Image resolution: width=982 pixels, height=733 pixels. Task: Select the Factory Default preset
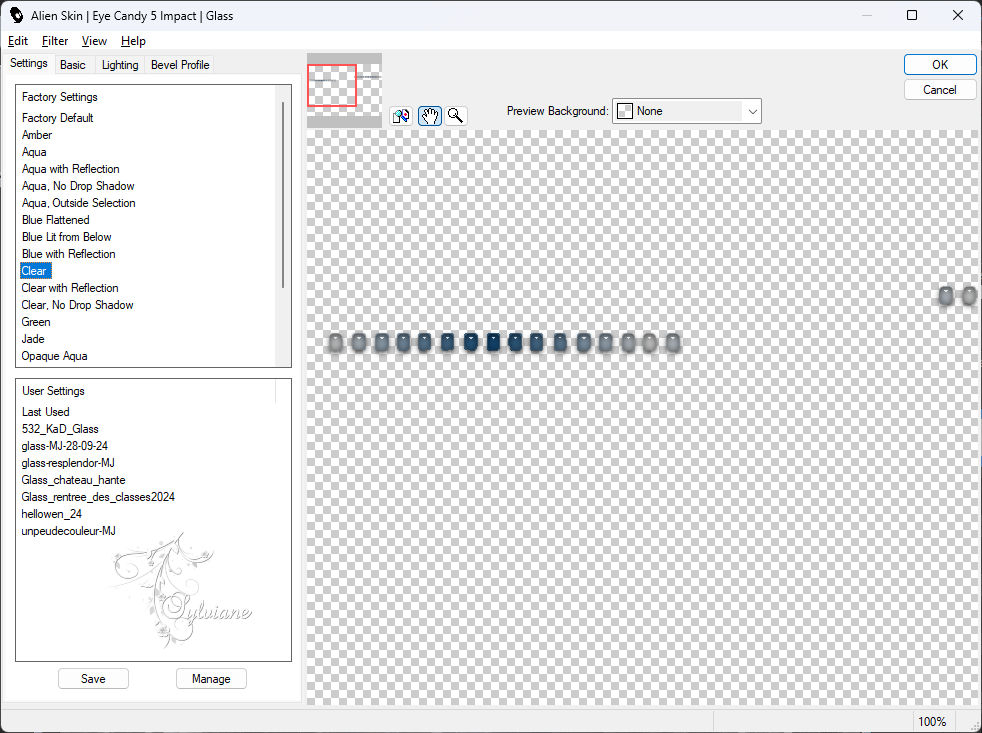(x=58, y=118)
